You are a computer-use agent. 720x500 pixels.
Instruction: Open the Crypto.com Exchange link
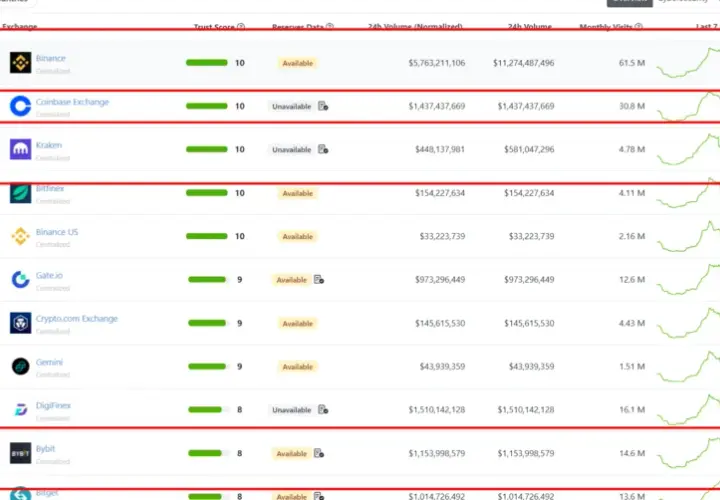click(77, 319)
